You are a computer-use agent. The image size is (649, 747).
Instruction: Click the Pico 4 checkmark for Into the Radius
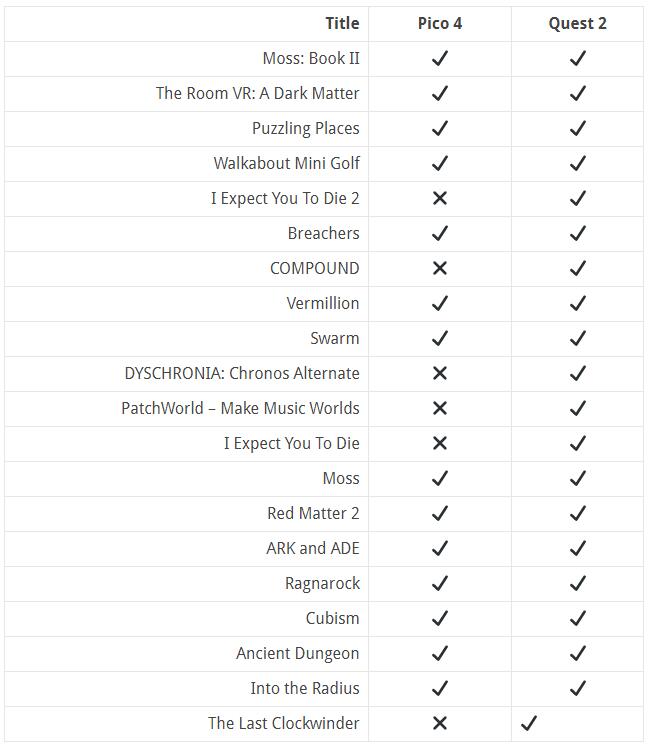click(439, 689)
